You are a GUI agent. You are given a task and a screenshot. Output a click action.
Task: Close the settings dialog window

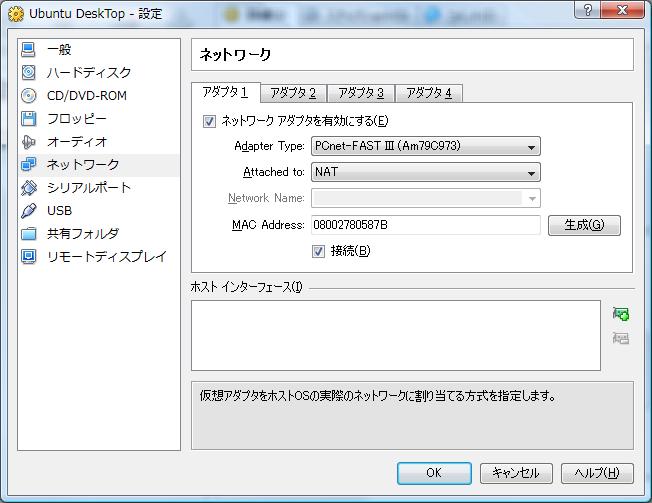622,9
